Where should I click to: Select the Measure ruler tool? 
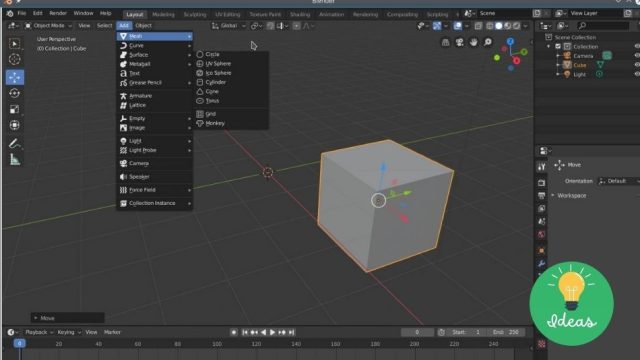point(15,160)
